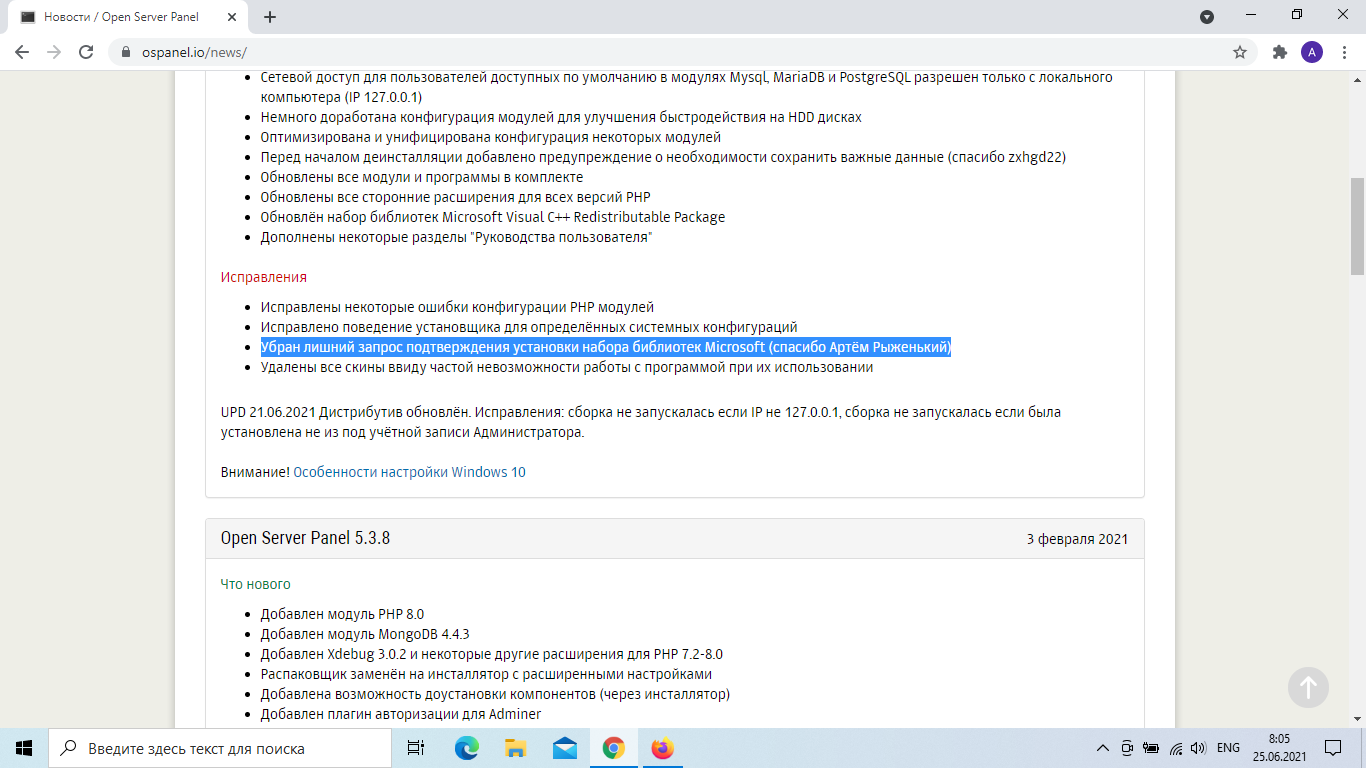Click the scroll-to-top arrow button

click(x=1308, y=687)
